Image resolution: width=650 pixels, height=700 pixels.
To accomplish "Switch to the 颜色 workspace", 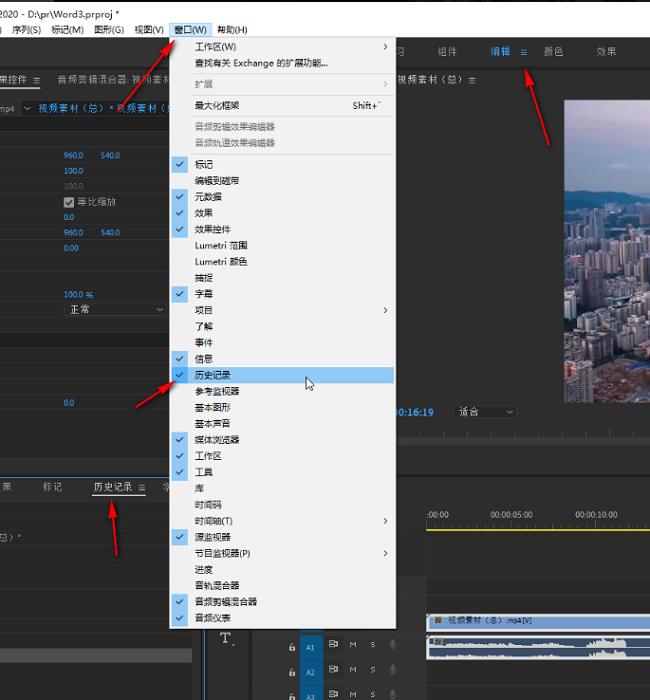I will point(553,52).
